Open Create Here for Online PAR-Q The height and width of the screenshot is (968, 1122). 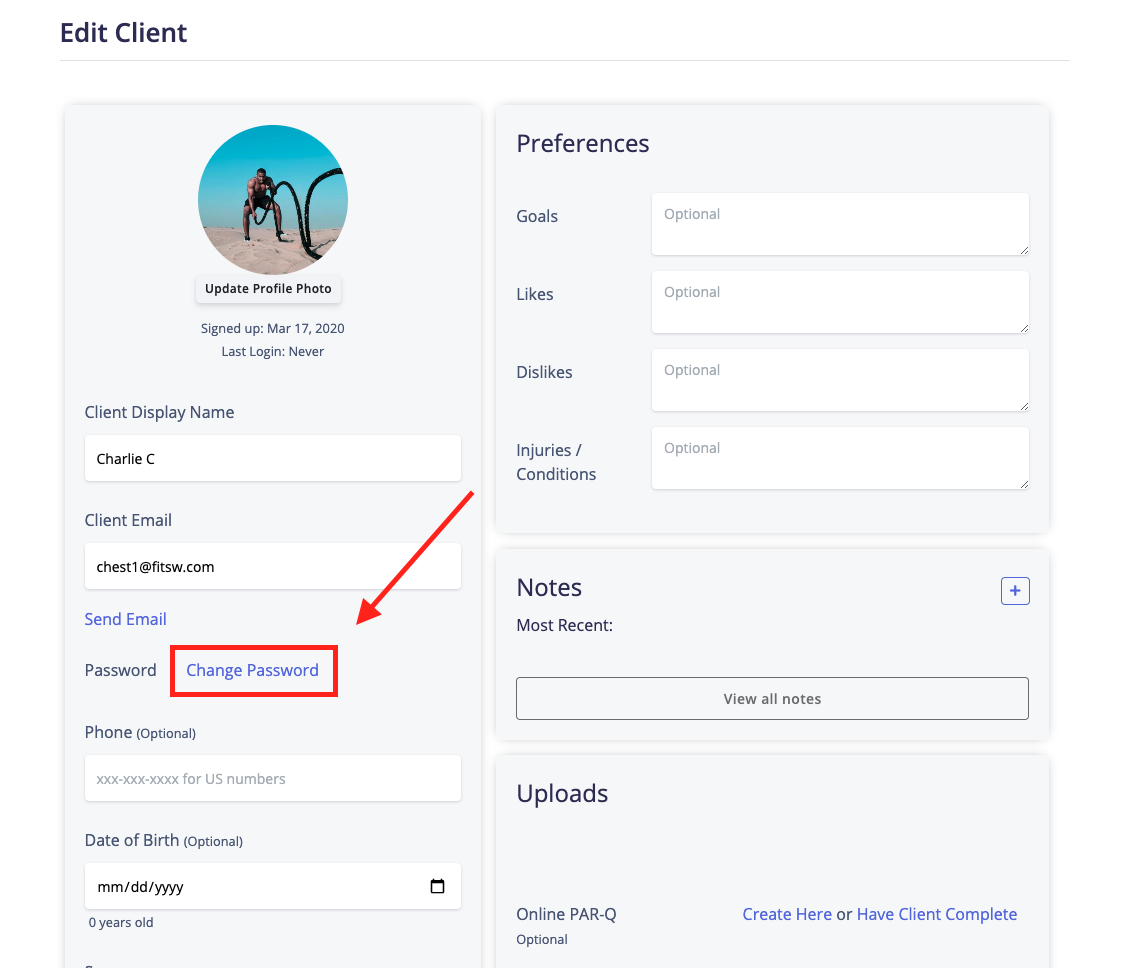tap(787, 913)
